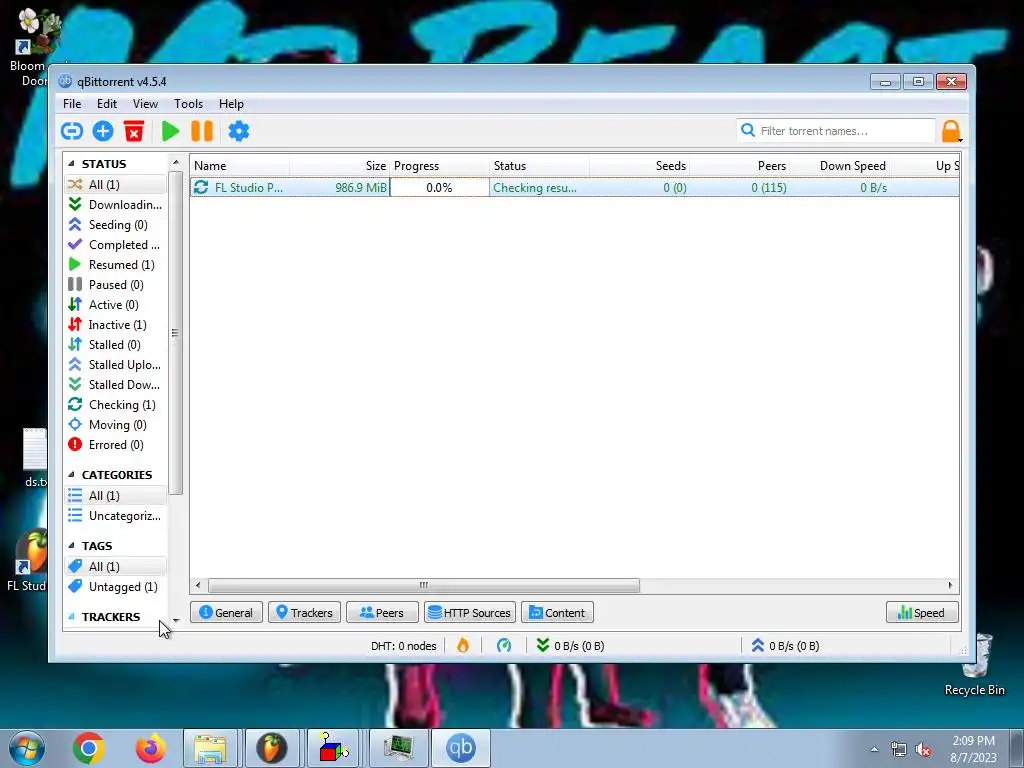Screen dimensions: 1024x768
Task: Select the Untagged (1) filter
Action: pos(116,587)
